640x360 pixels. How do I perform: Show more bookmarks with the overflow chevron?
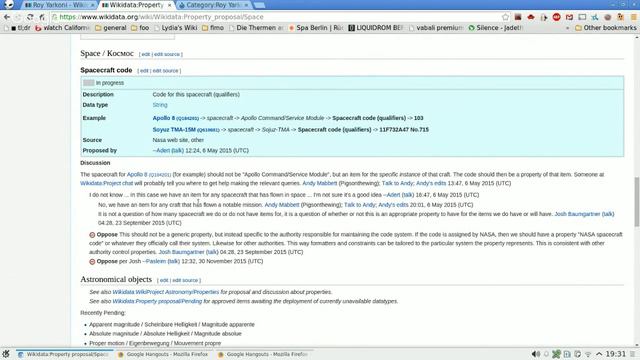(x=567, y=28)
